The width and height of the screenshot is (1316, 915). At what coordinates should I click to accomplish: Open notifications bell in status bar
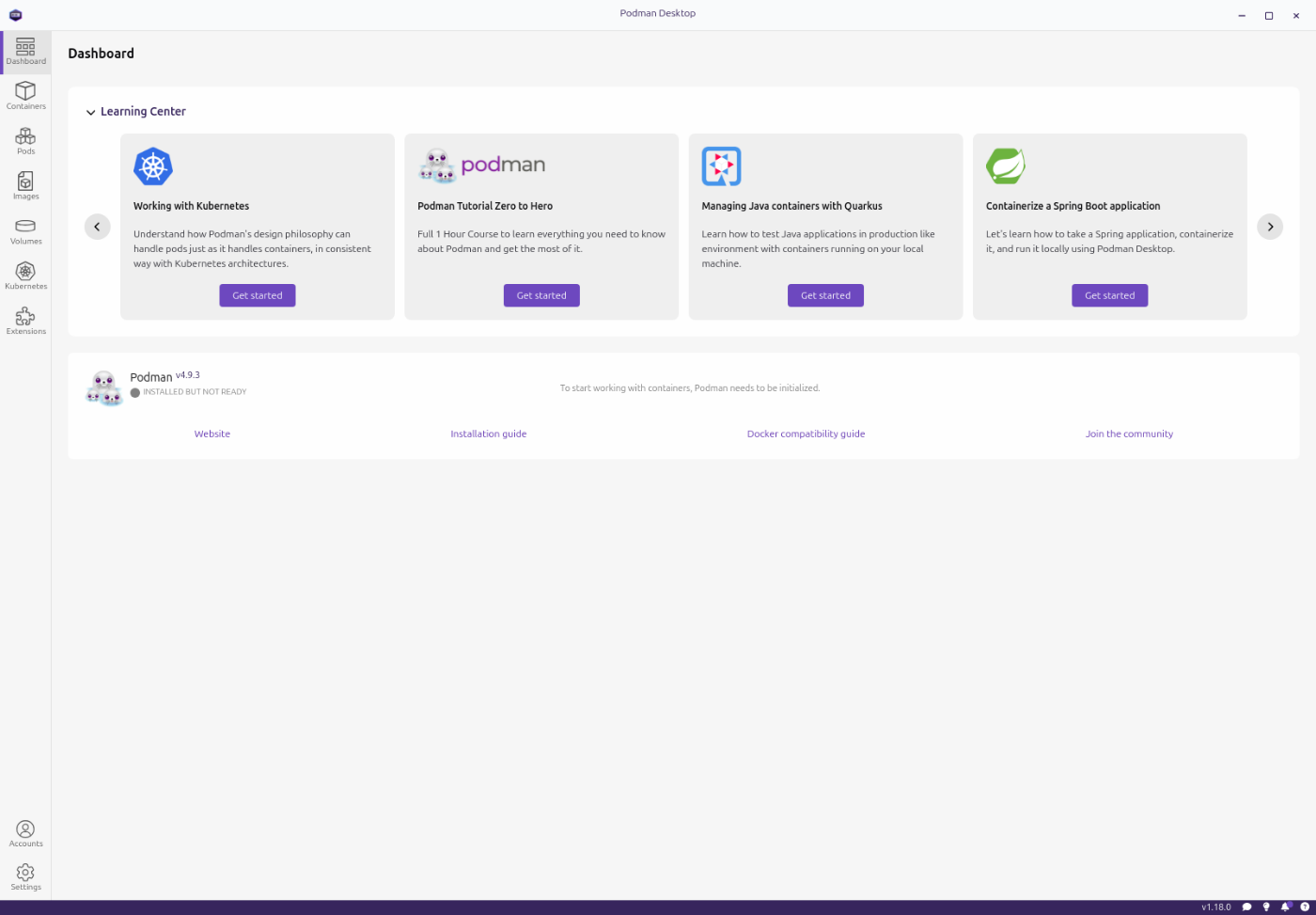click(x=1286, y=907)
